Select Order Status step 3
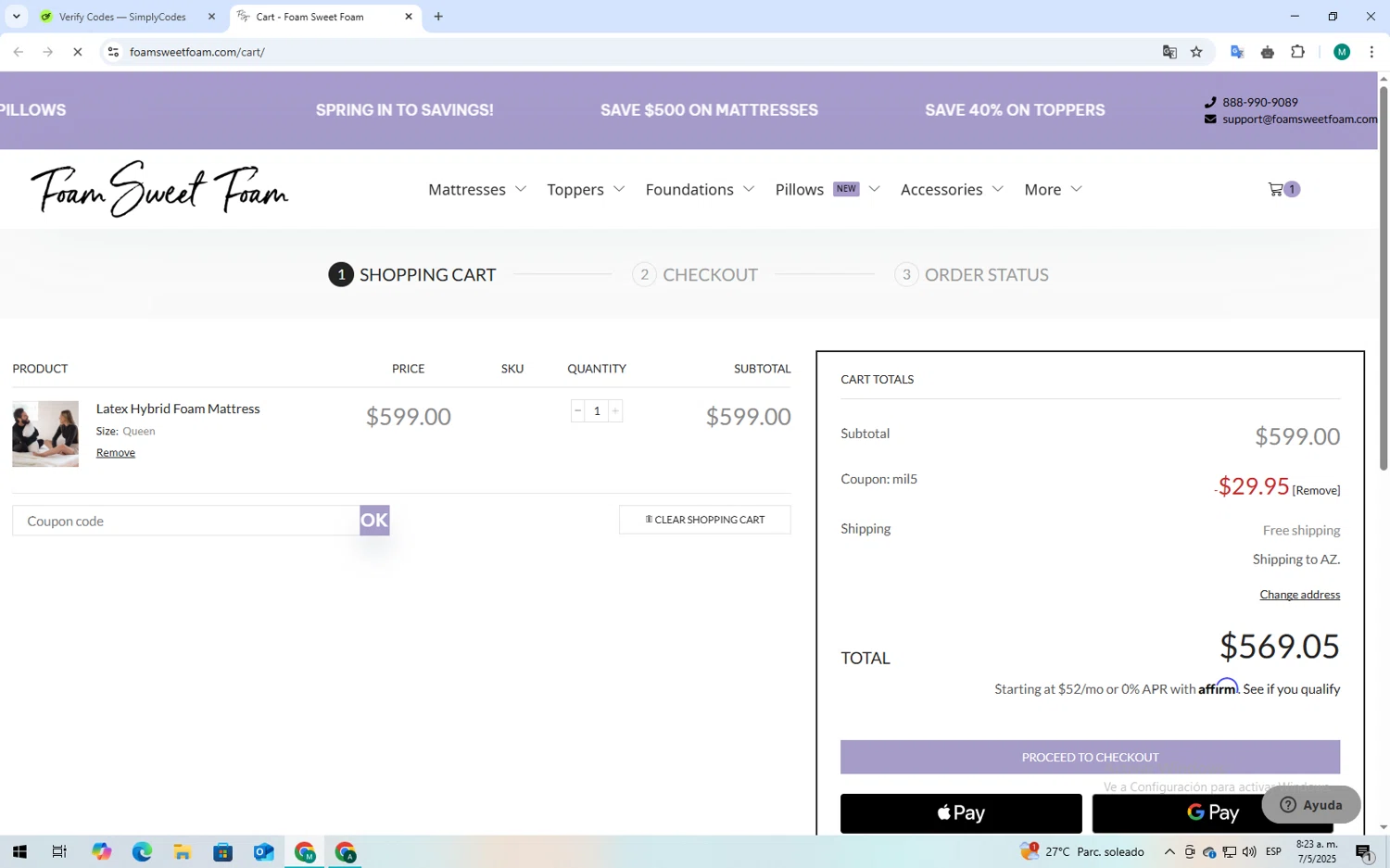Viewport: 1390px width, 868px height. coord(971,274)
